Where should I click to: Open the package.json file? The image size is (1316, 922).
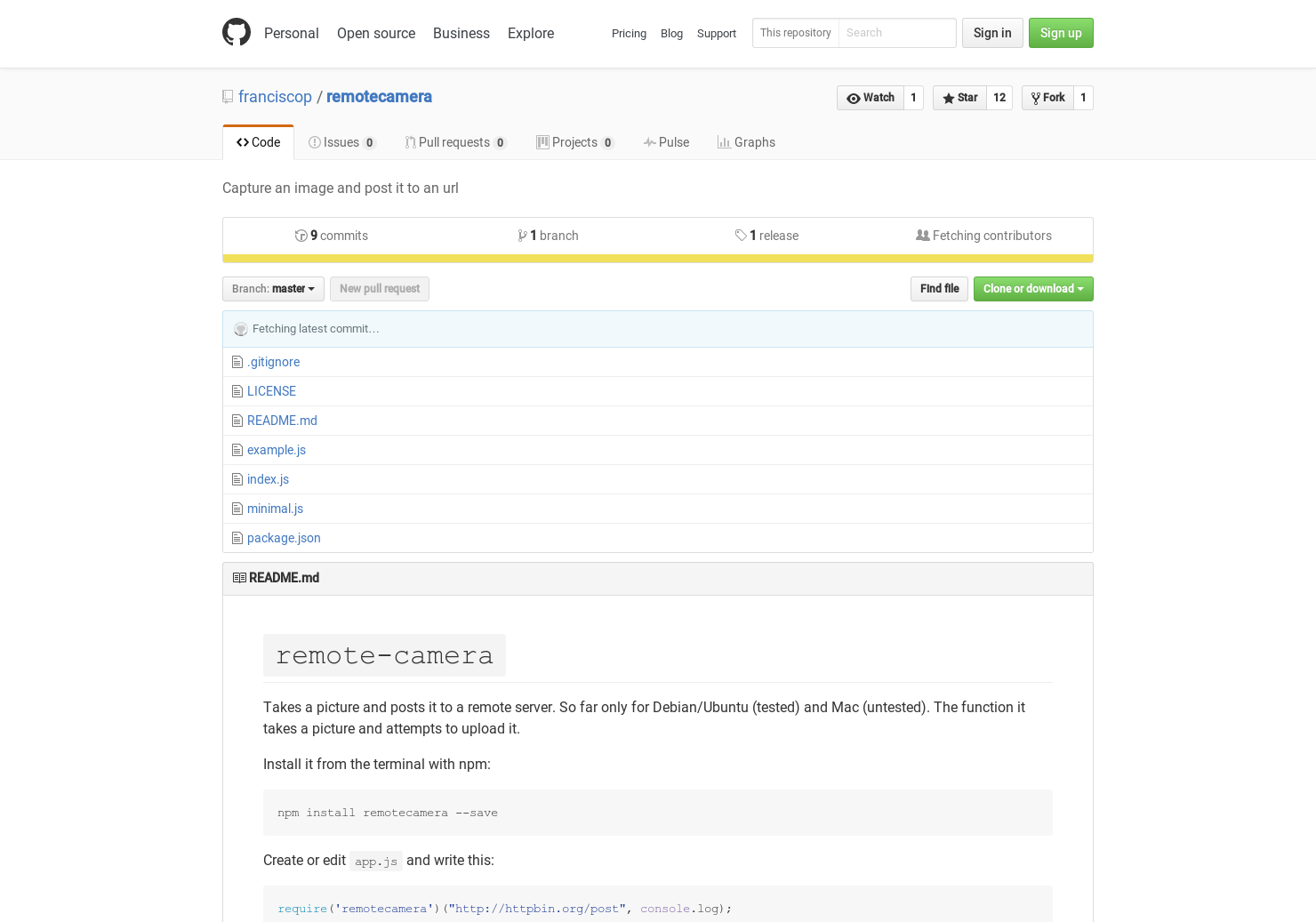(x=284, y=537)
